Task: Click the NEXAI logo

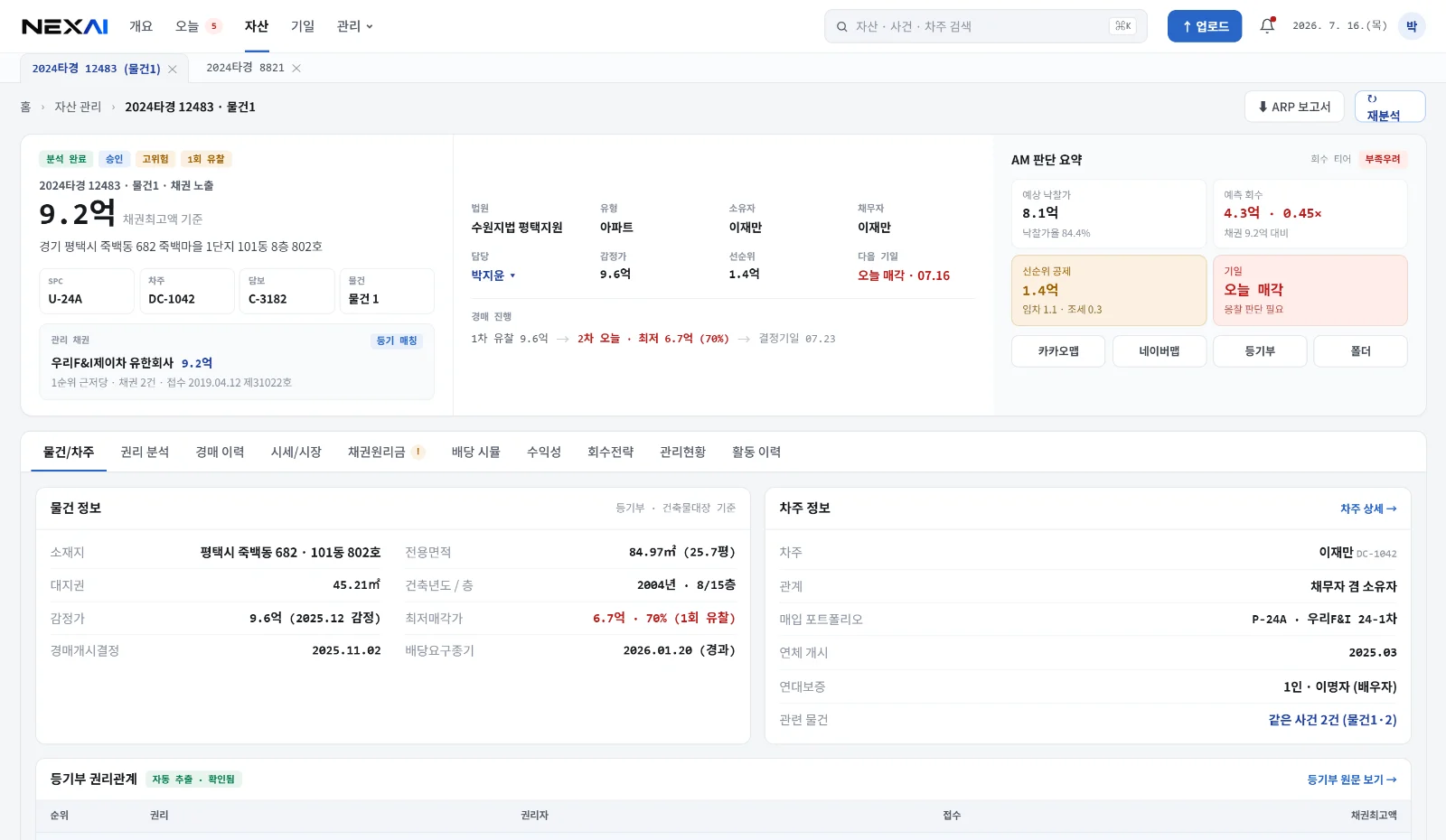Action: 65,26
